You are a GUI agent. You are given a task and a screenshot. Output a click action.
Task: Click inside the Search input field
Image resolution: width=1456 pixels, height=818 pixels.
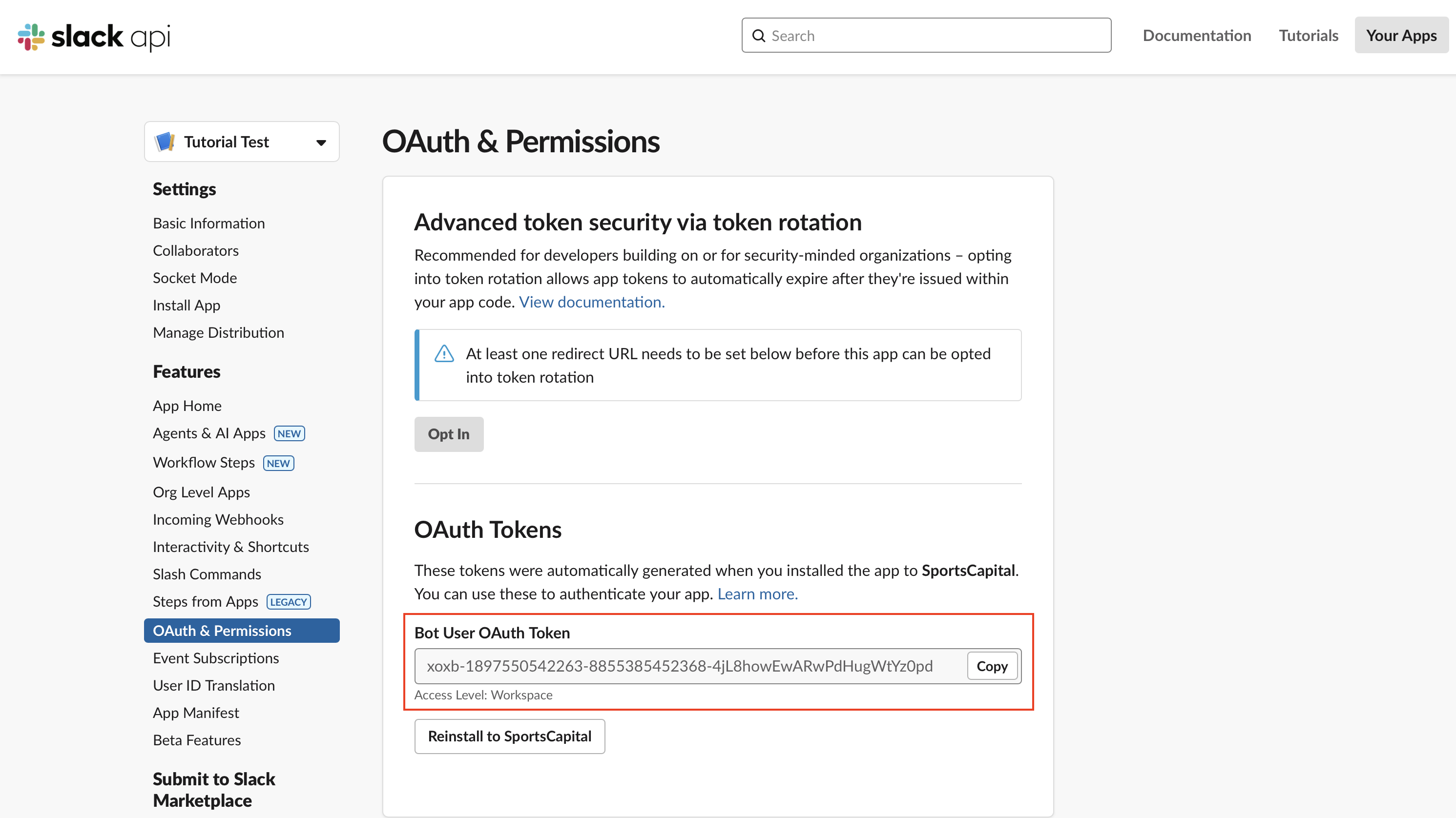tap(927, 35)
